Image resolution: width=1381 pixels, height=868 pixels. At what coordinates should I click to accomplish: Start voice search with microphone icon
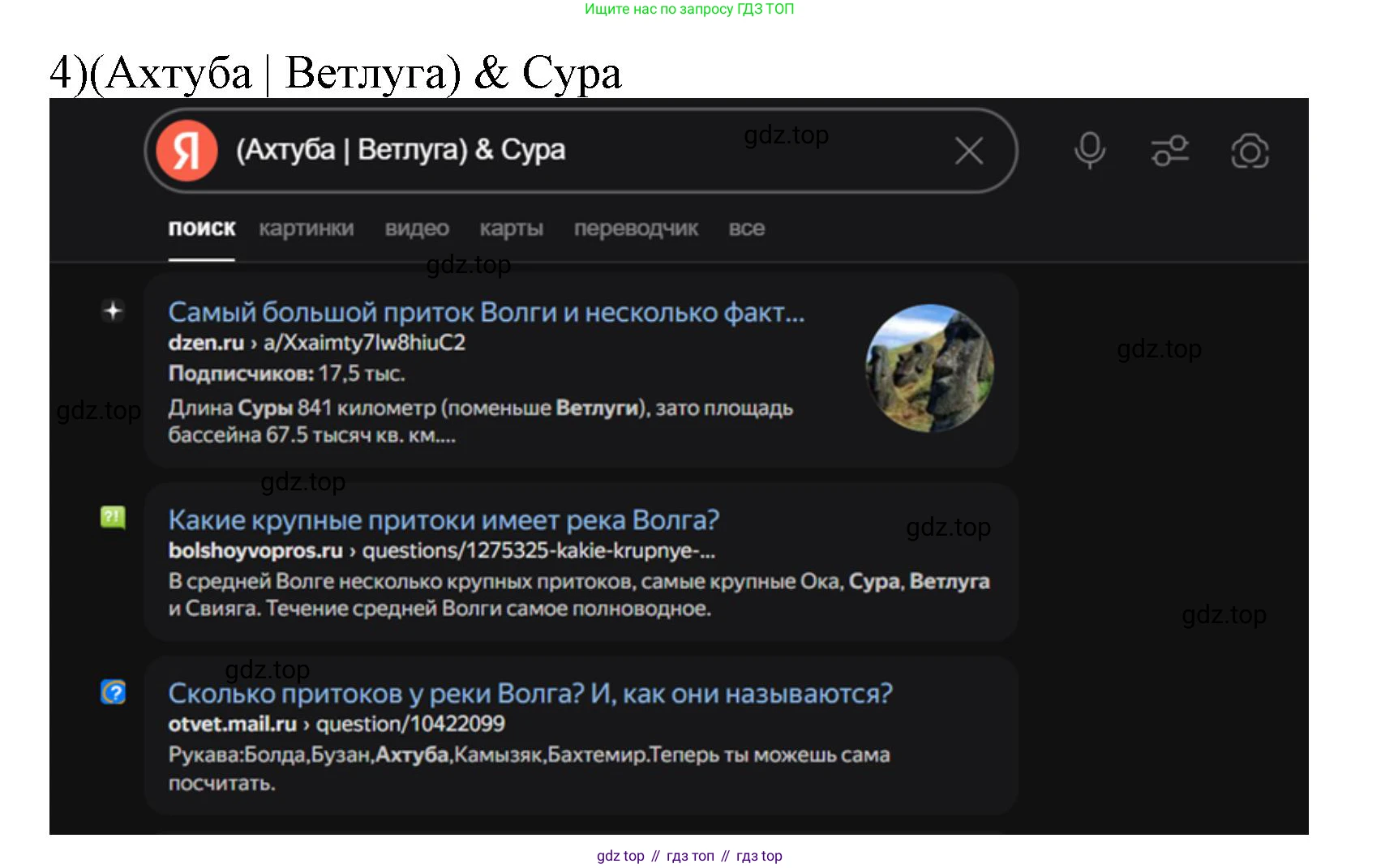[x=1090, y=151]
